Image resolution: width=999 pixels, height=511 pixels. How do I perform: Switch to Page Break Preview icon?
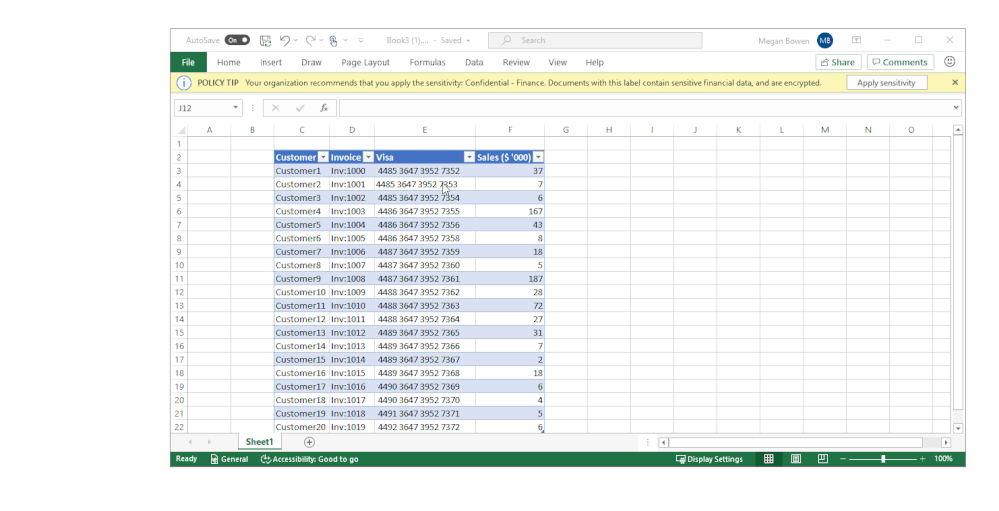[x=823, y=459]
